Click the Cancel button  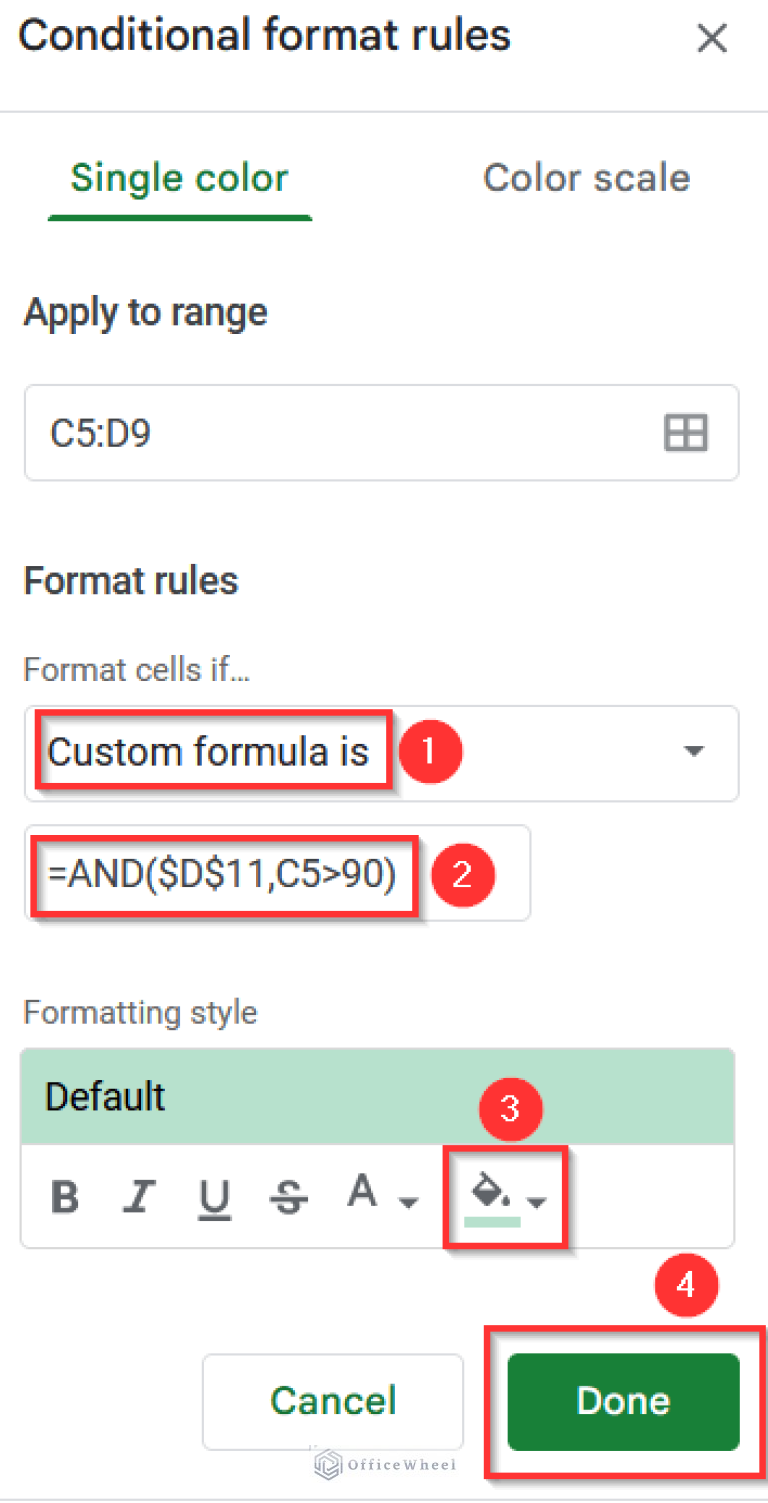[x=333, y=1401]
